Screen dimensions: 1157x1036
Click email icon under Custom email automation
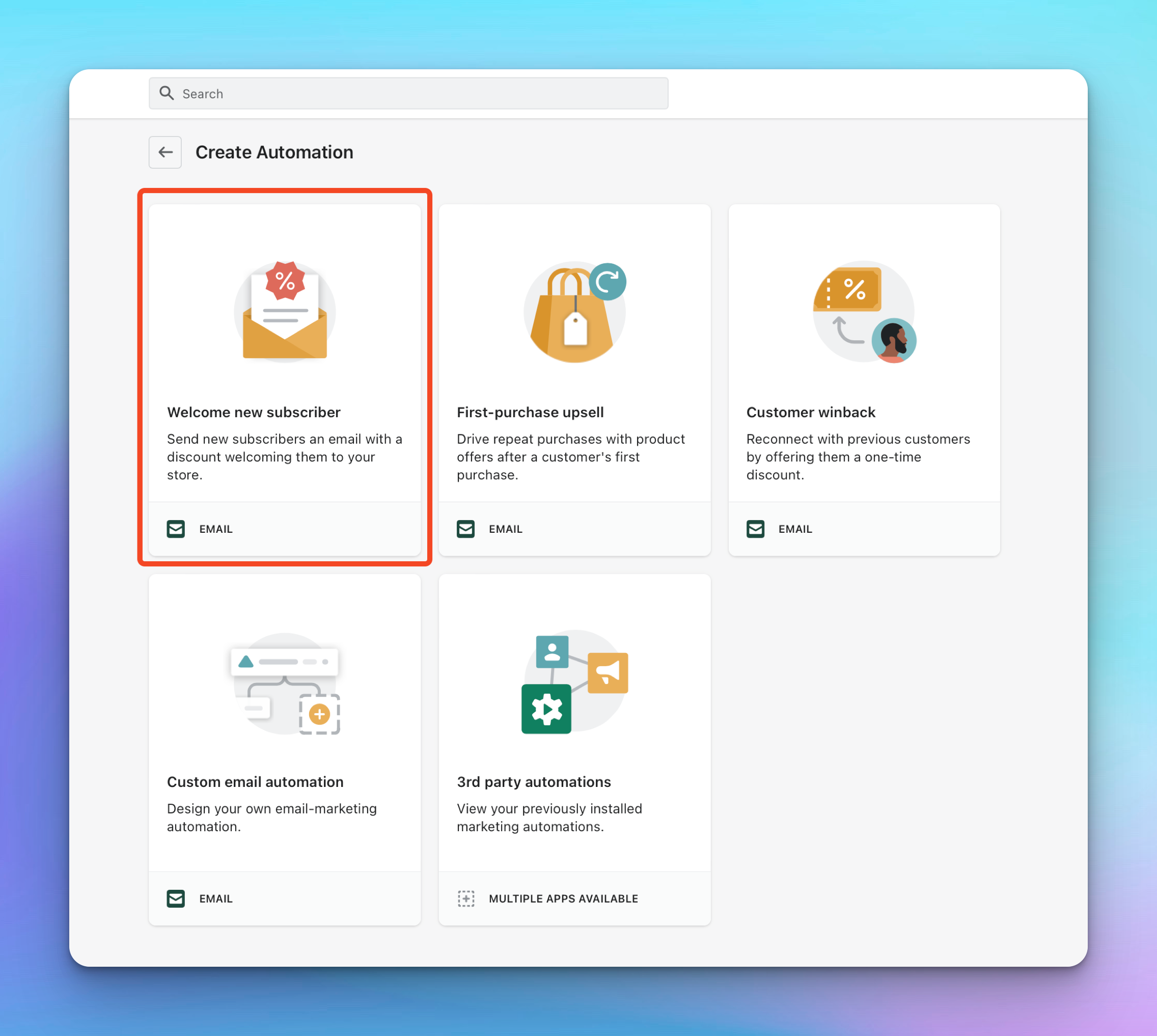(x=176, y=898)
